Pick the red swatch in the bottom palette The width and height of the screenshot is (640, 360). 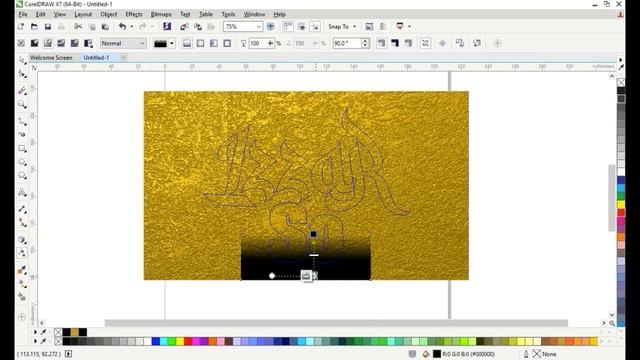click(x=188, y=341)
